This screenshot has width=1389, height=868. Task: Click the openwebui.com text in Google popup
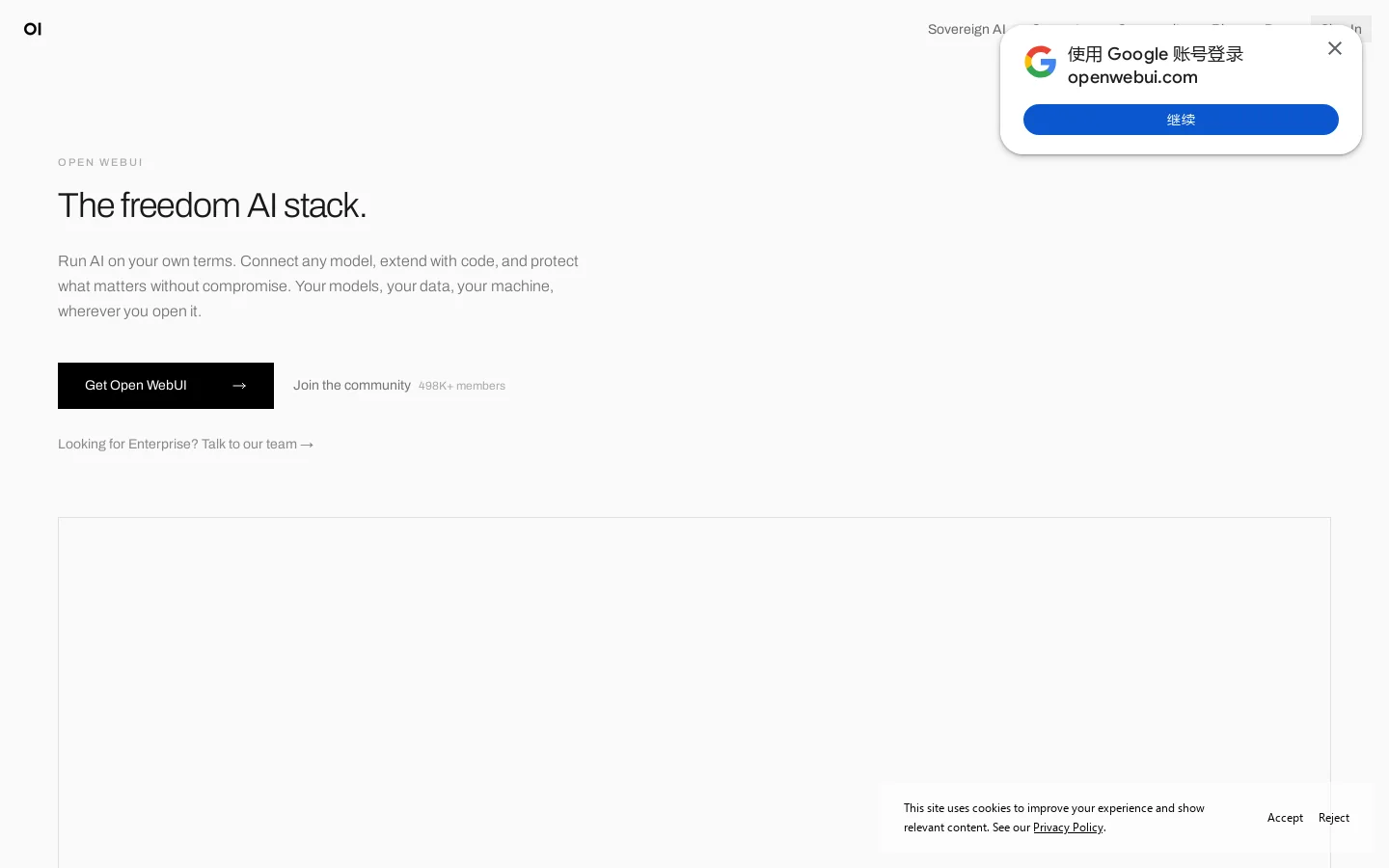coord(1132,77)
